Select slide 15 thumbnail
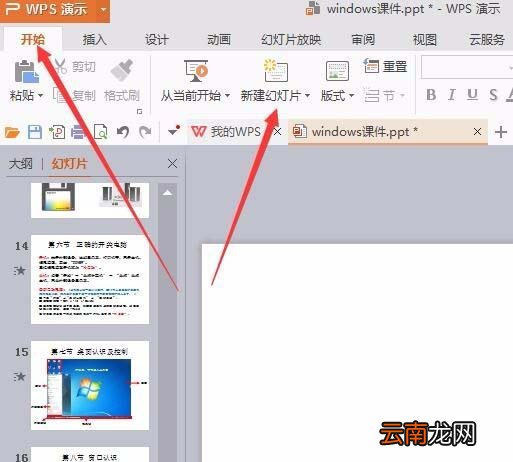Image resolution: width=513 pixels, height=462 pixels. point(90,385)
